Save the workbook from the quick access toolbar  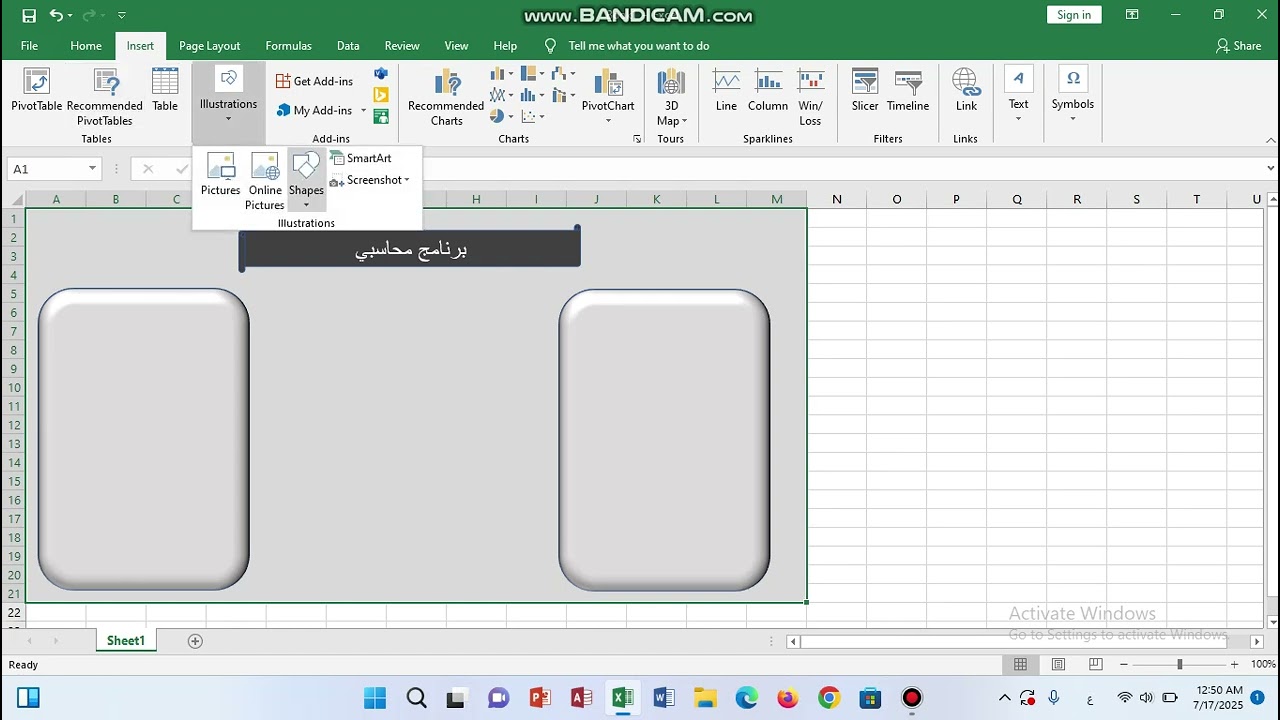(x=29, y=15)
